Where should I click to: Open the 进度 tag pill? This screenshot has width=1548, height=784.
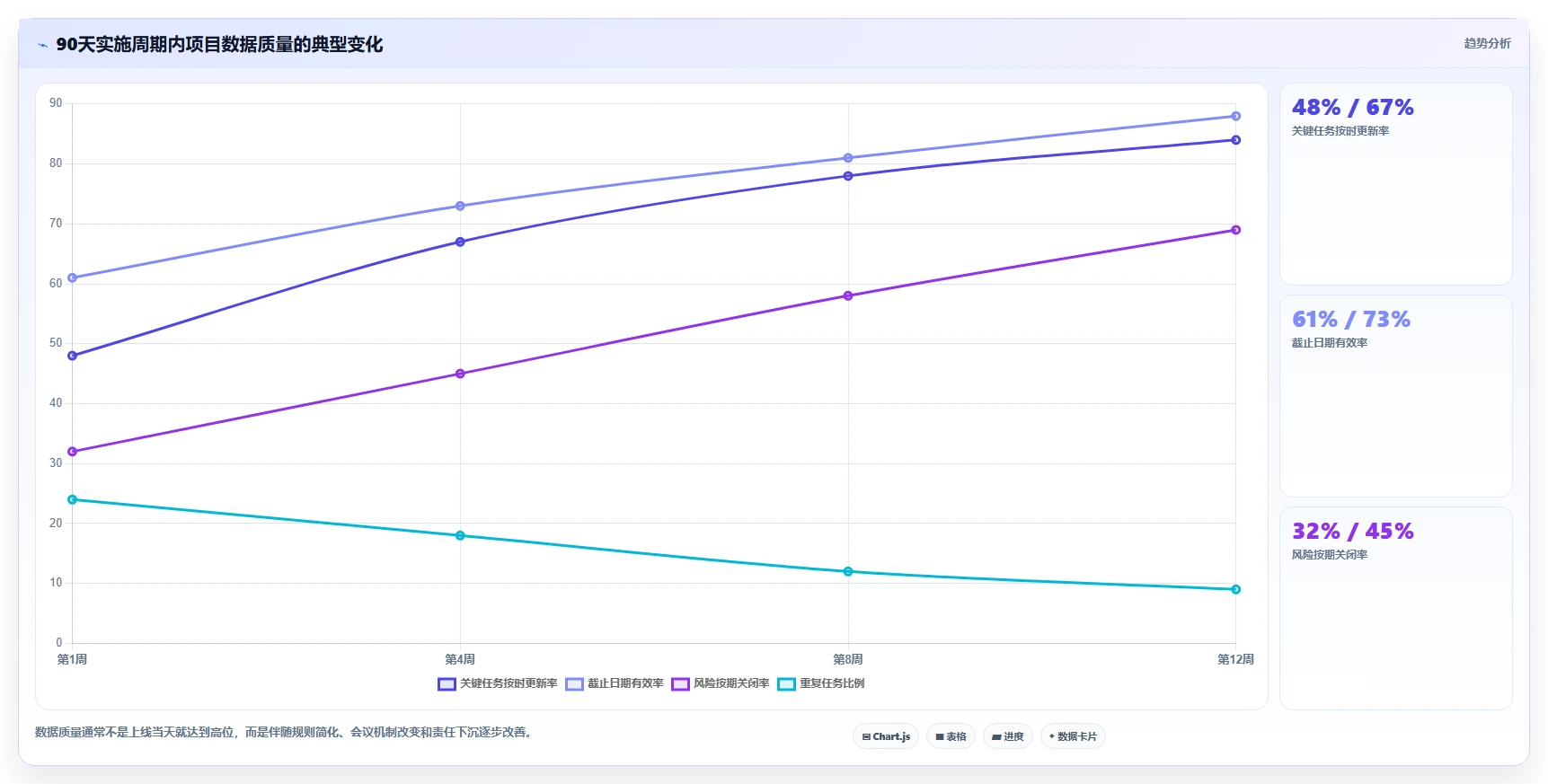1008,736
